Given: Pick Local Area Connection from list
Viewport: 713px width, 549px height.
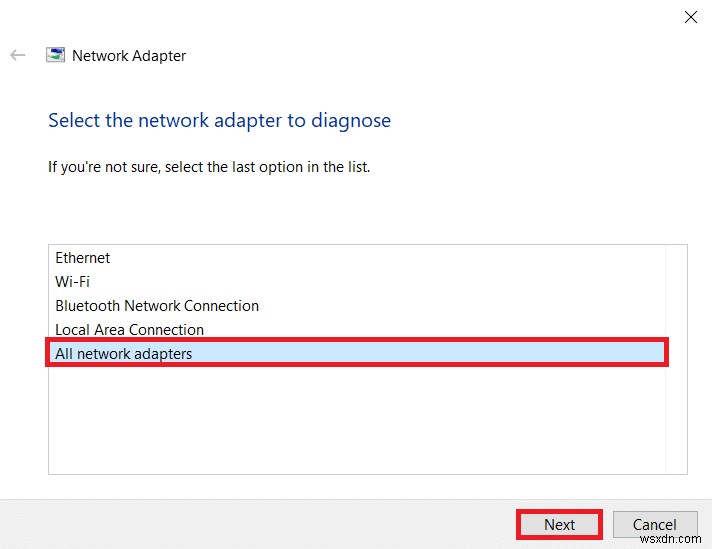Looking at the screenshot, I should pyautogui.click(x=130, y=330).
